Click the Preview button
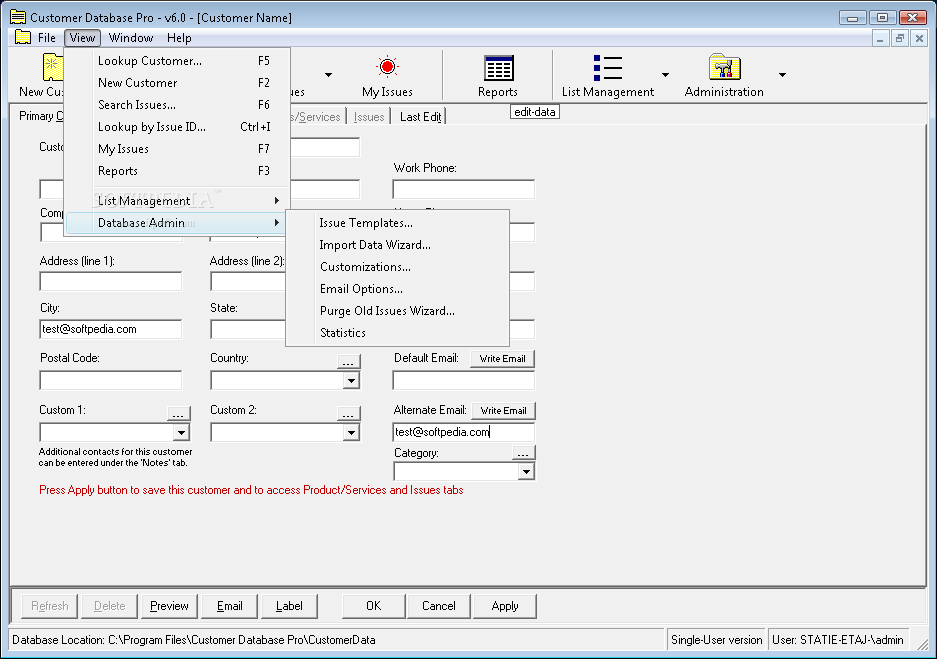 169,606
